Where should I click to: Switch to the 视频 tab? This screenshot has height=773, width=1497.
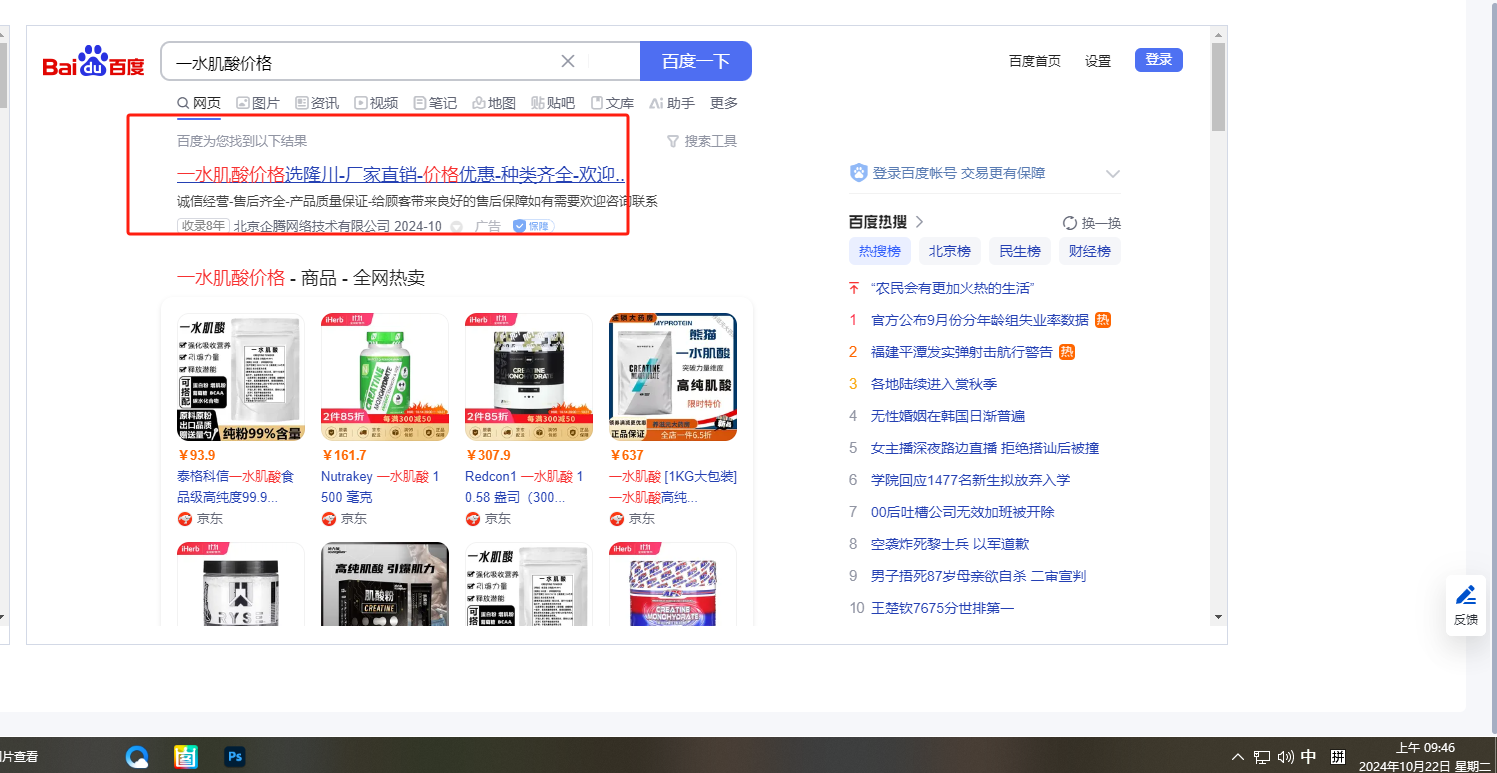pos(376,103)
